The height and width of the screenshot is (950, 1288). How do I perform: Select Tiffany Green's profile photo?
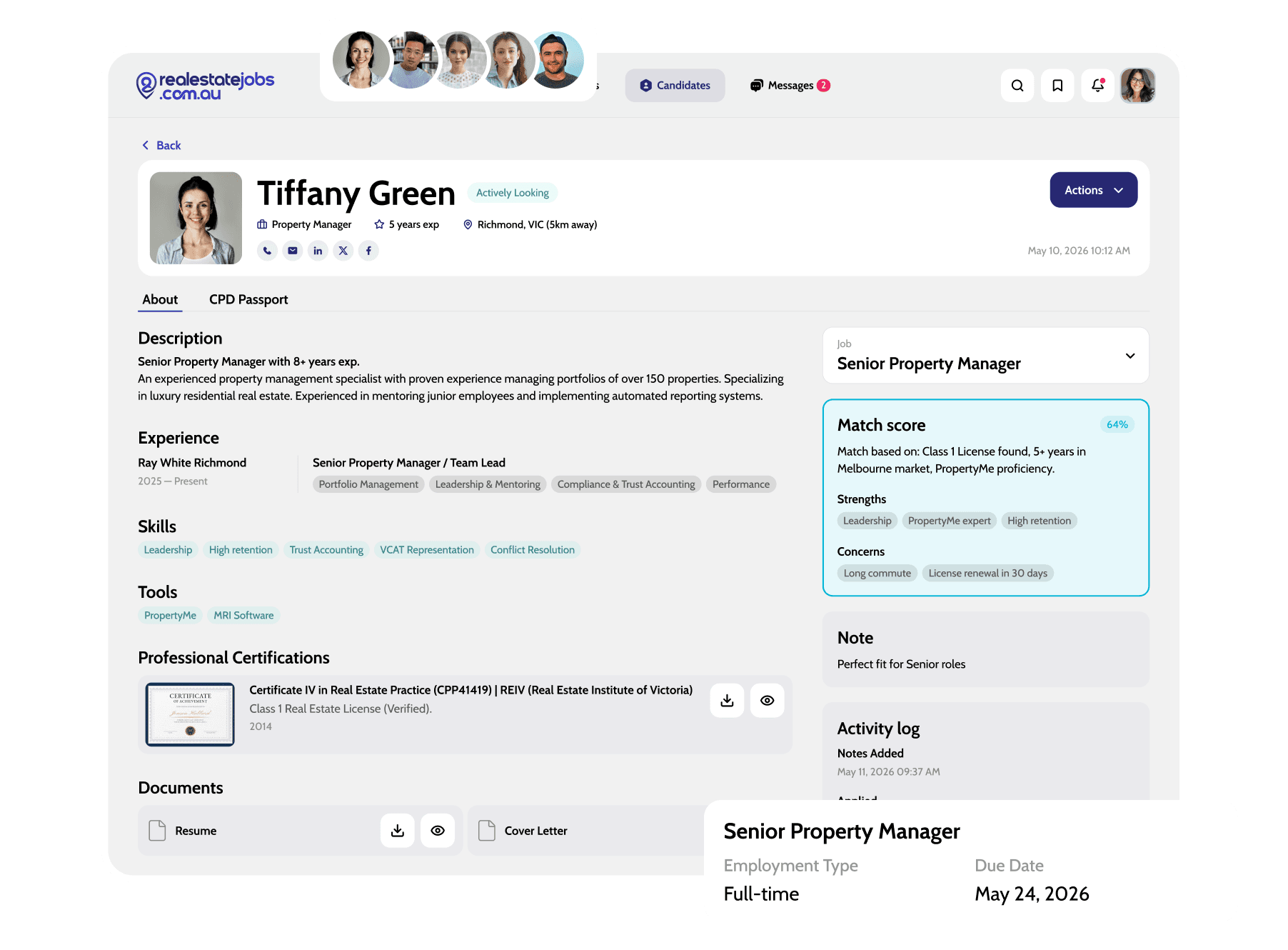point(196,218)
